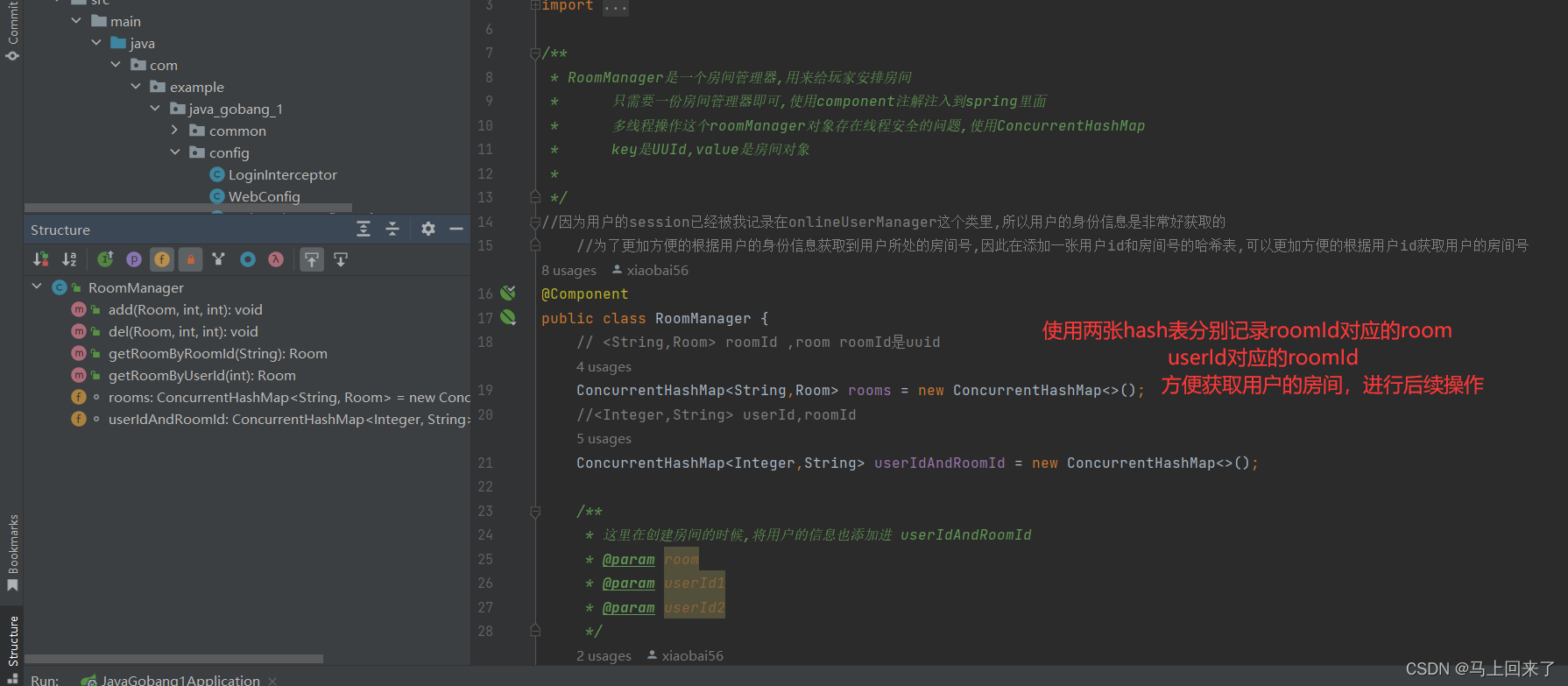This screenshot has height=686, width=1568.
Task: Click the 5 usages hint above userIdAndRoomId
Action: (x=604, y=439)
